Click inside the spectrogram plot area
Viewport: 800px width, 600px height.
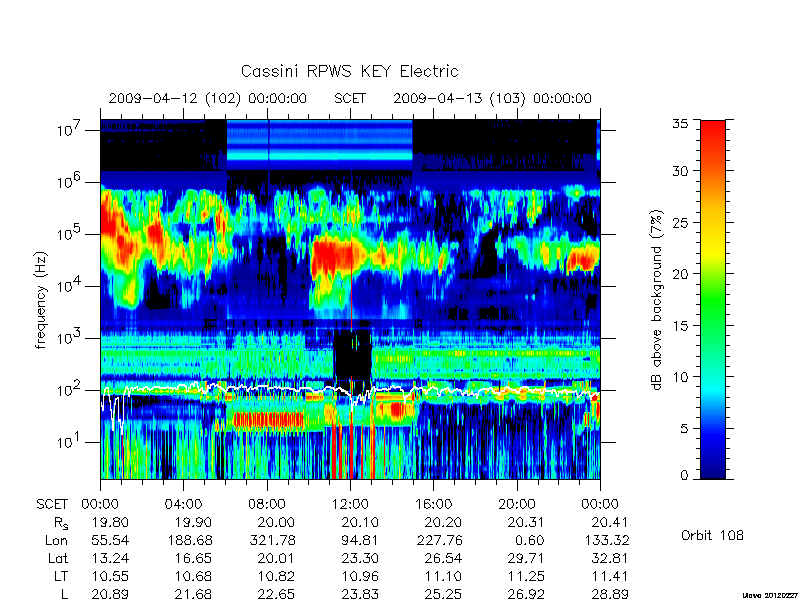coord(350,299)
